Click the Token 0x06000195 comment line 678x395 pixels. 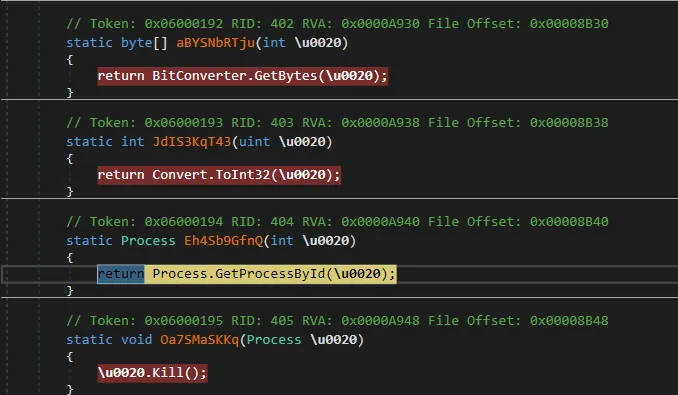point(337,321)
